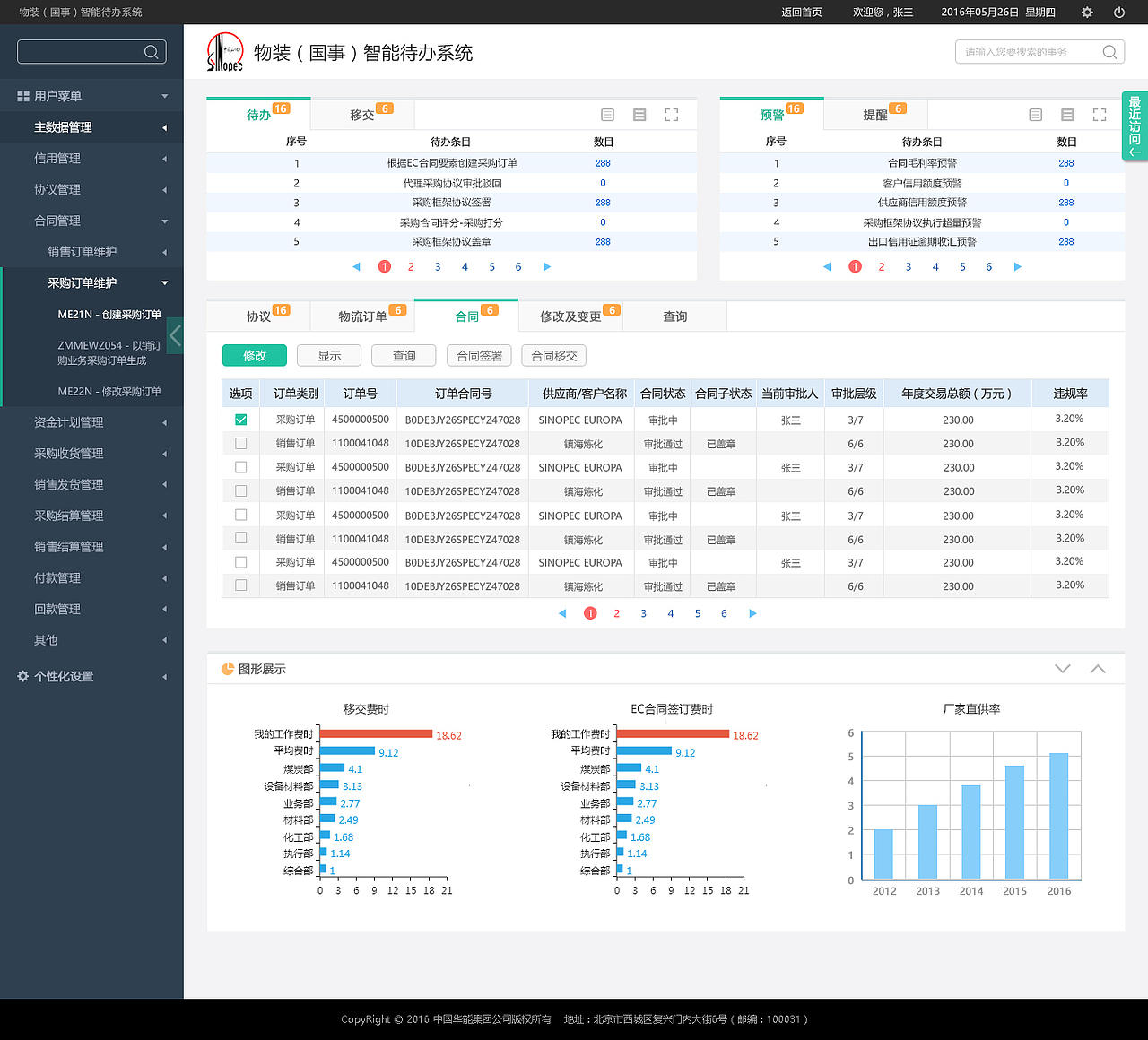Go to page 3 of the contract table

(x=643, y=613)
